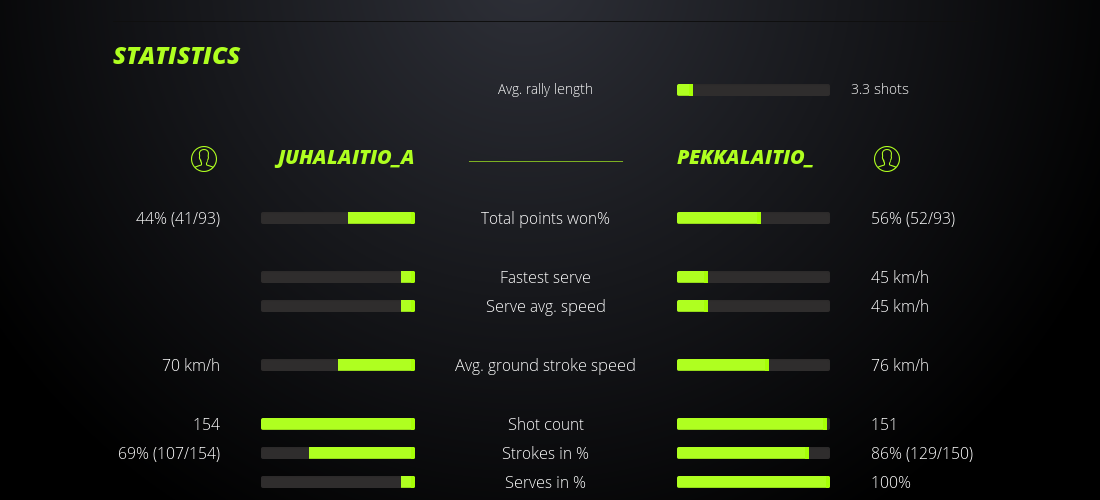This screenshot has height=500, width=1100.
Task: Click the 3.3 shots rally value
Action: (880, 89)
